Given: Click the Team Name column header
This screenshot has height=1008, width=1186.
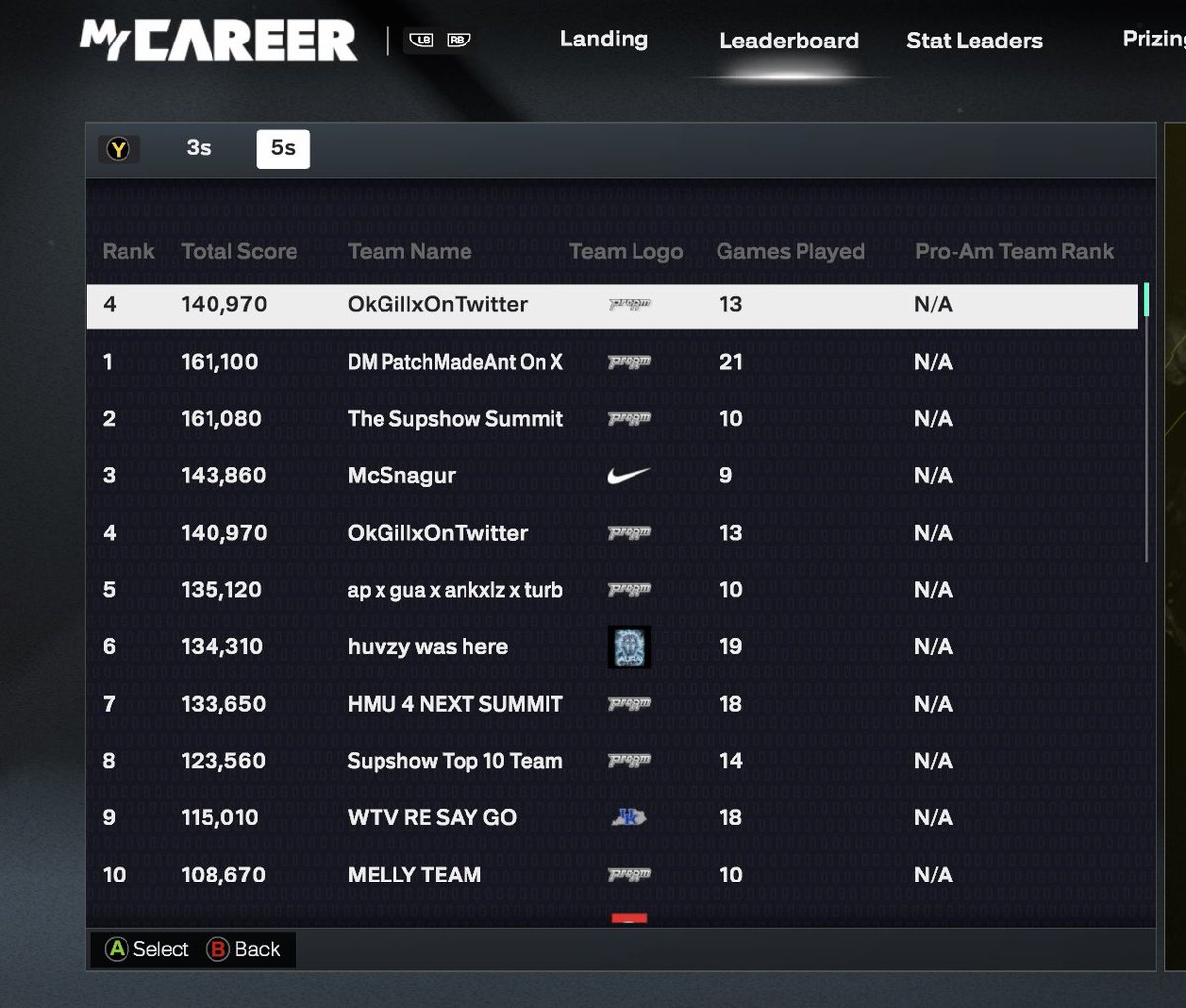Looking at the screenshot, I should (x=409, y=251).
